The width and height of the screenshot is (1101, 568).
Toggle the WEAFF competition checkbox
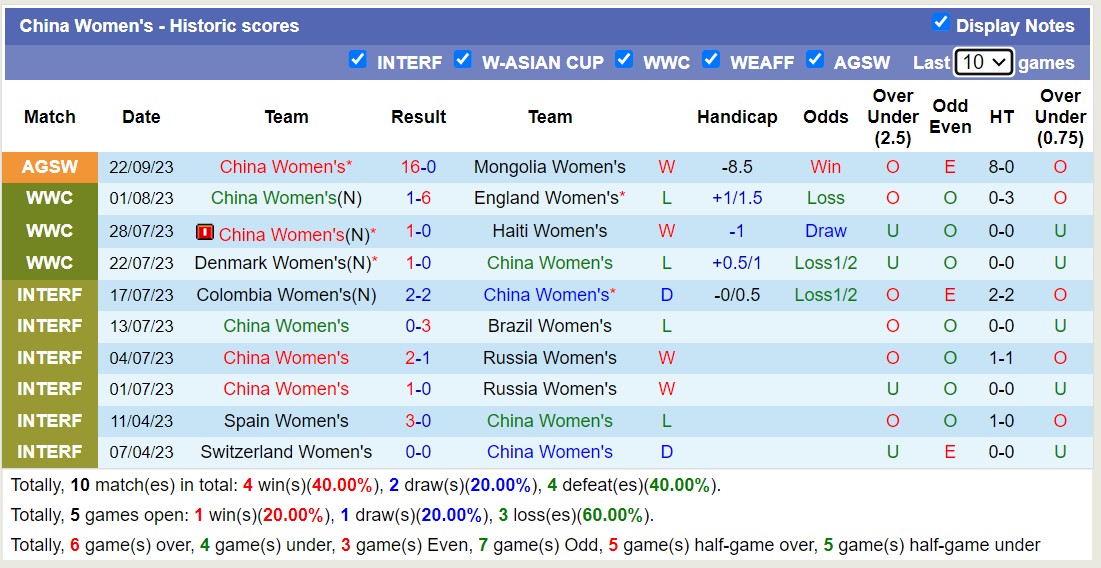[711, 60]
